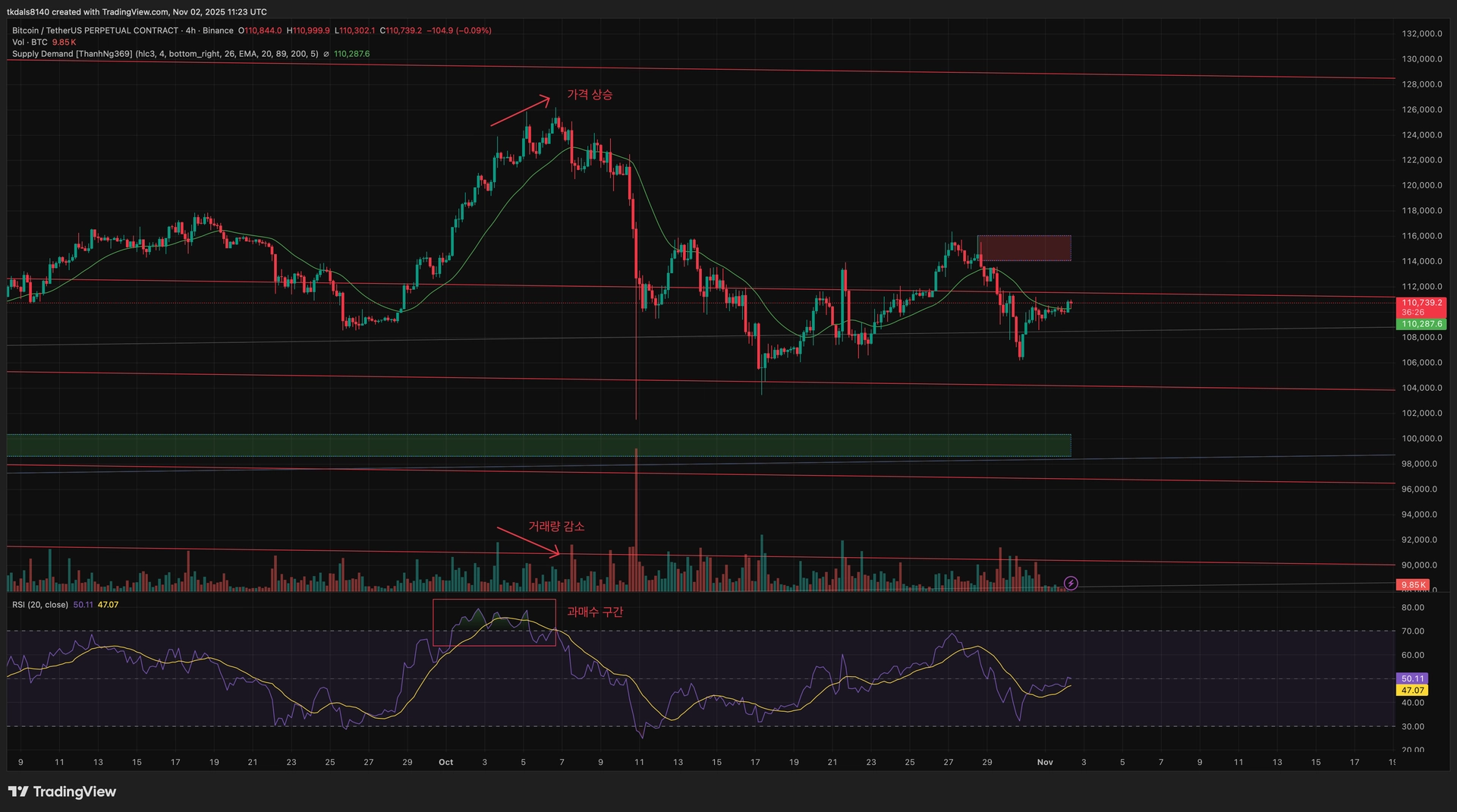Screen dimensions: 1457x812
Task: Select the dark red supply zone rectangle
Action: pyautogui.click(x=1024, y=248)
